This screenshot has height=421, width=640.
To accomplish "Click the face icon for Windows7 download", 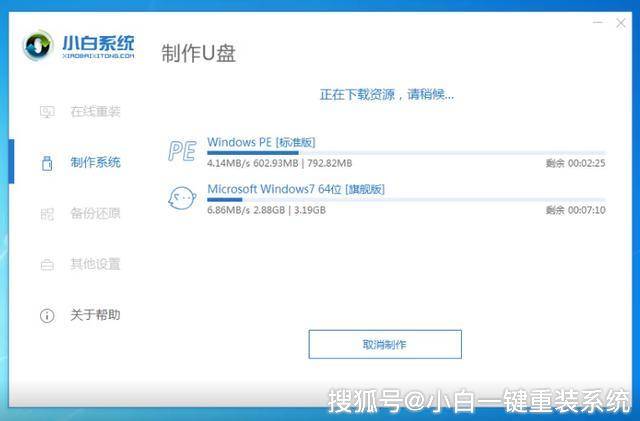I will 182,198.
